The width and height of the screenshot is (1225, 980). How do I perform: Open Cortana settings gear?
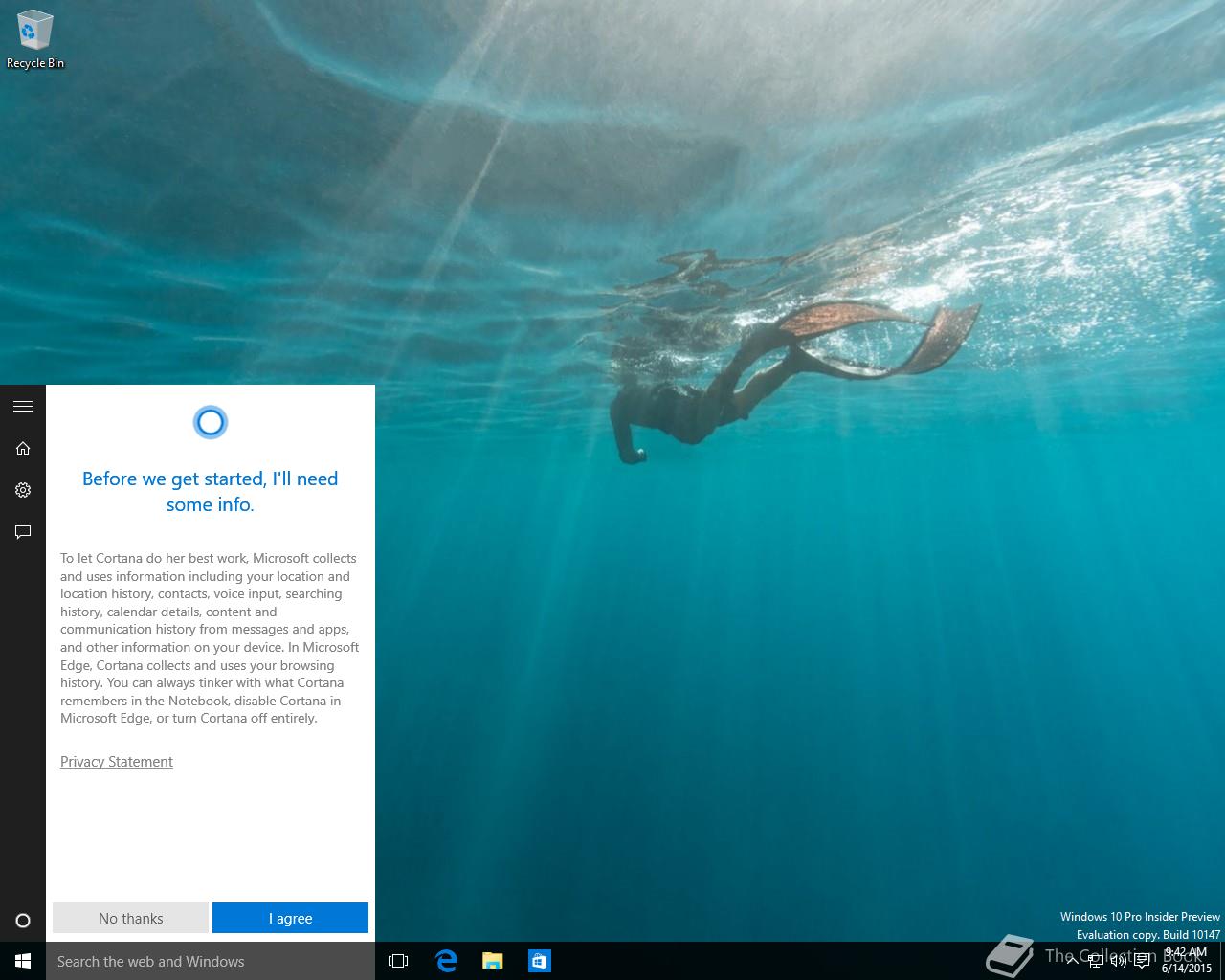point(23,490)
